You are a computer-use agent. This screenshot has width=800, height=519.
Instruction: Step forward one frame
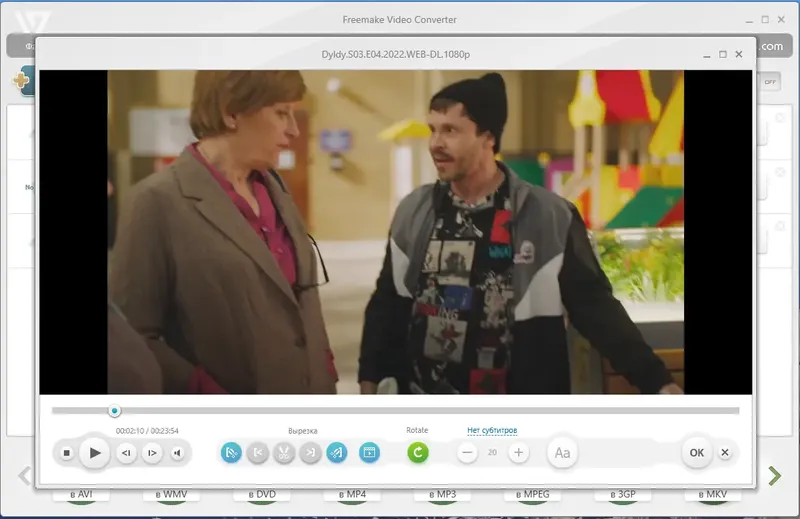coord(152,453)
